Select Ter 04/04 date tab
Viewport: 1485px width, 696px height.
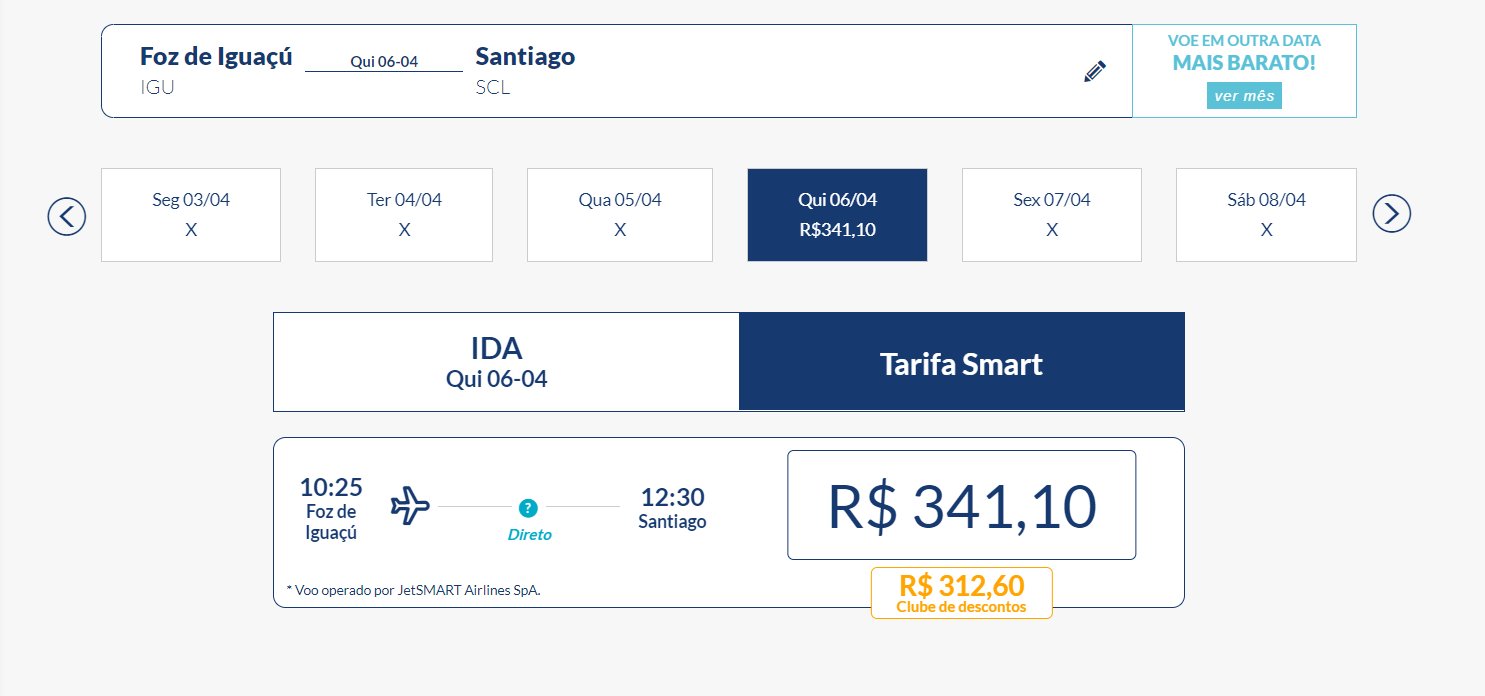[x=404, y=215]
